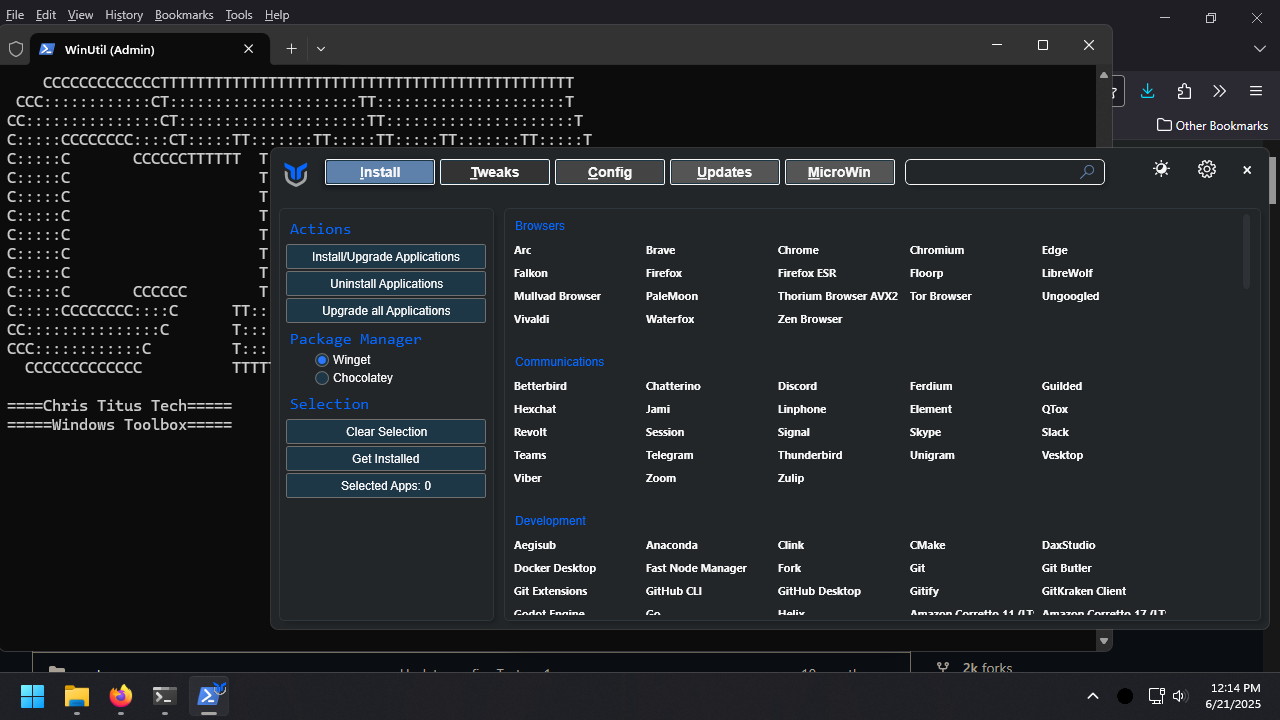This screenshot has height=720, width=1280.
Task: Switch to the Config tab
Action: tap(610, 172)
